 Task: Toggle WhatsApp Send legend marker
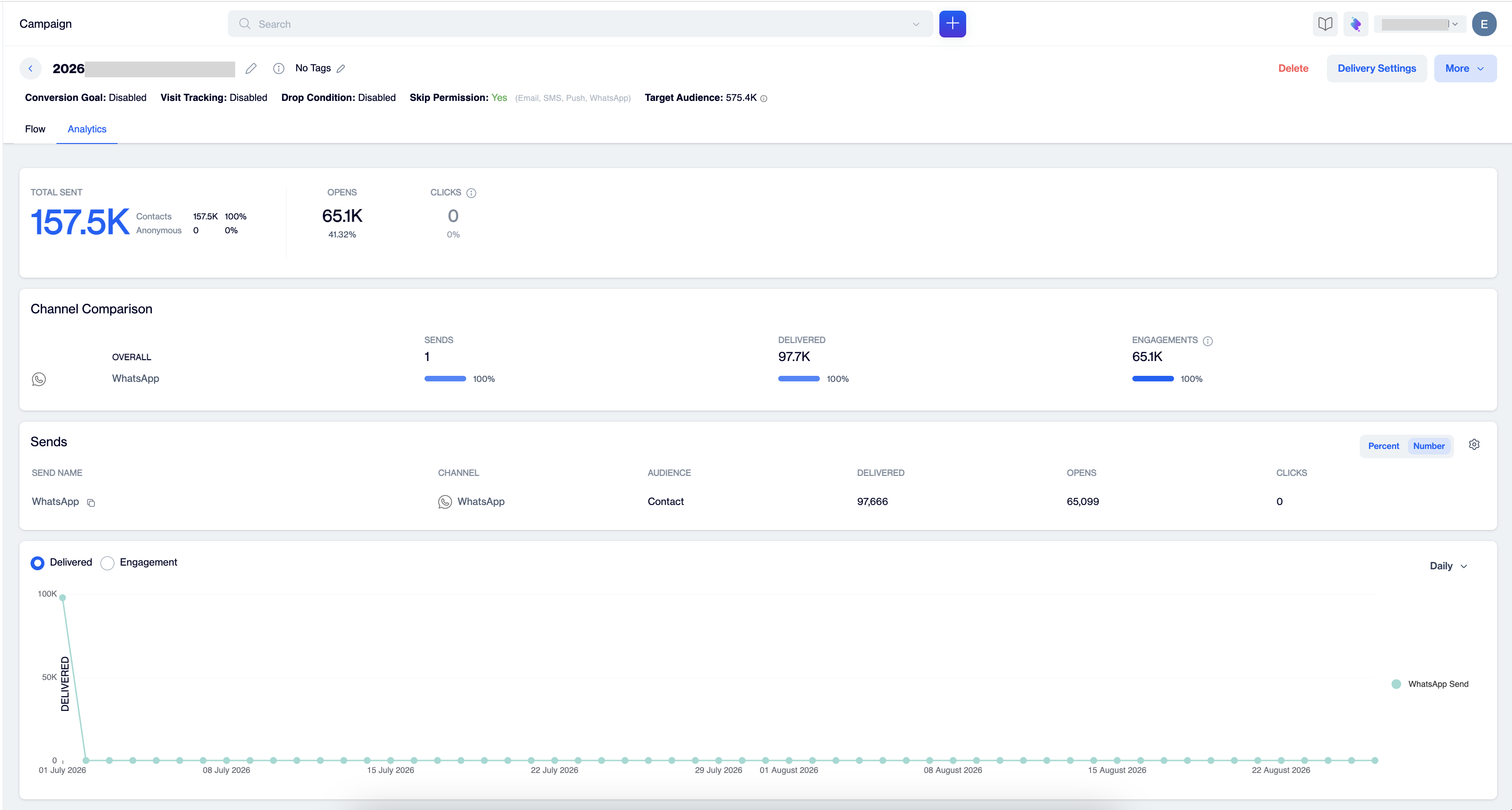click(x=1396, y=684)
